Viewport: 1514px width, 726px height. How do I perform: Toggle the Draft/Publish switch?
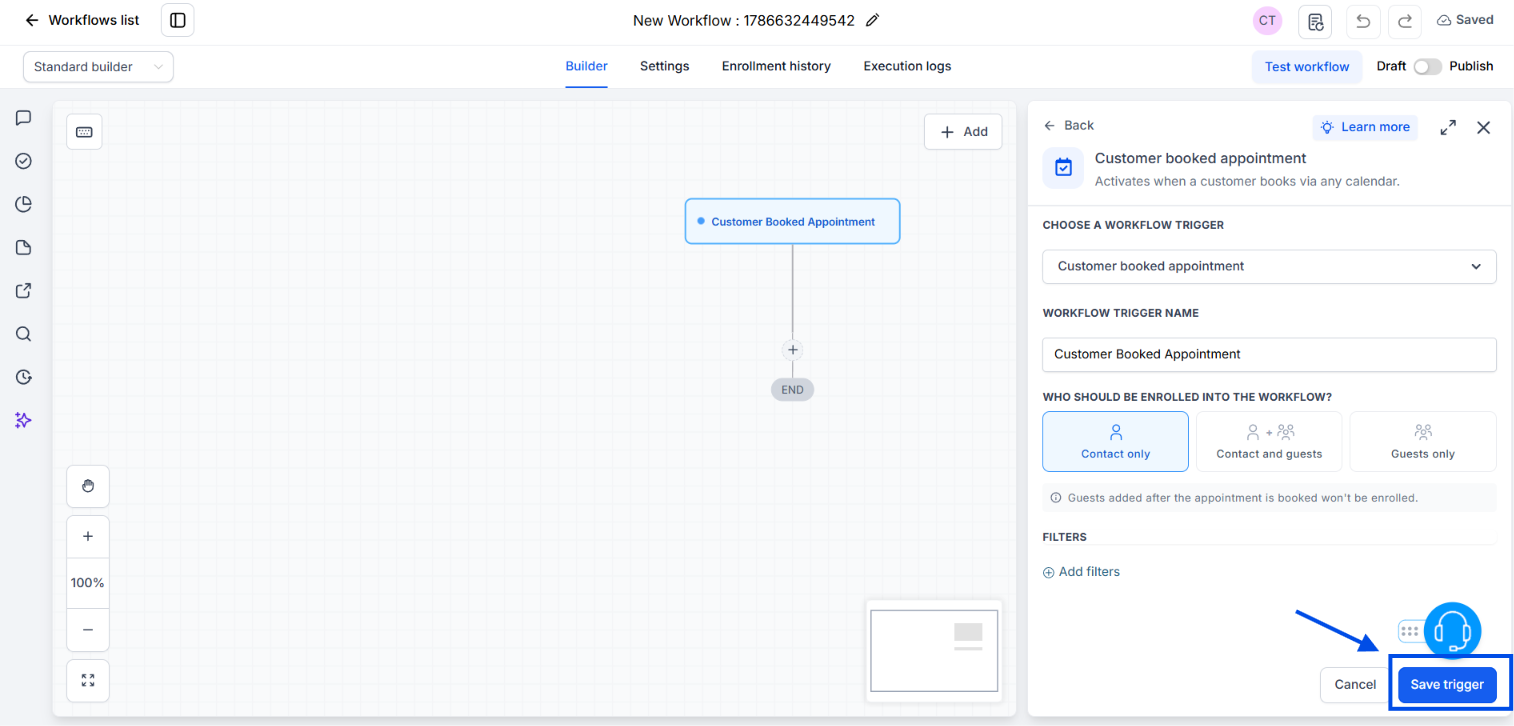[x=1427, y=67]
